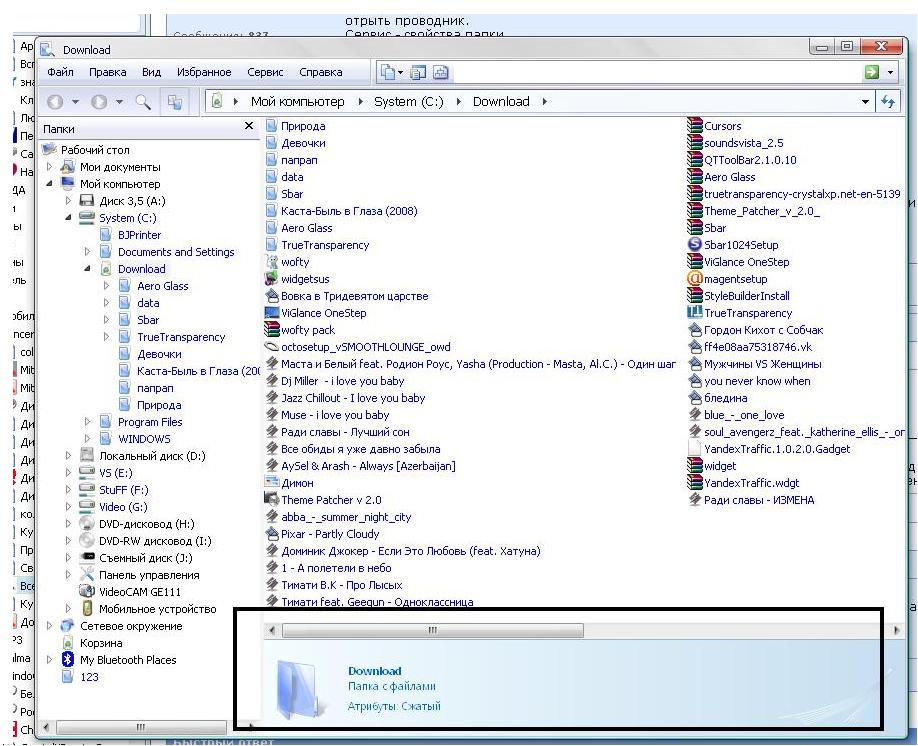Open the Сервис menu

click(265, 72)
